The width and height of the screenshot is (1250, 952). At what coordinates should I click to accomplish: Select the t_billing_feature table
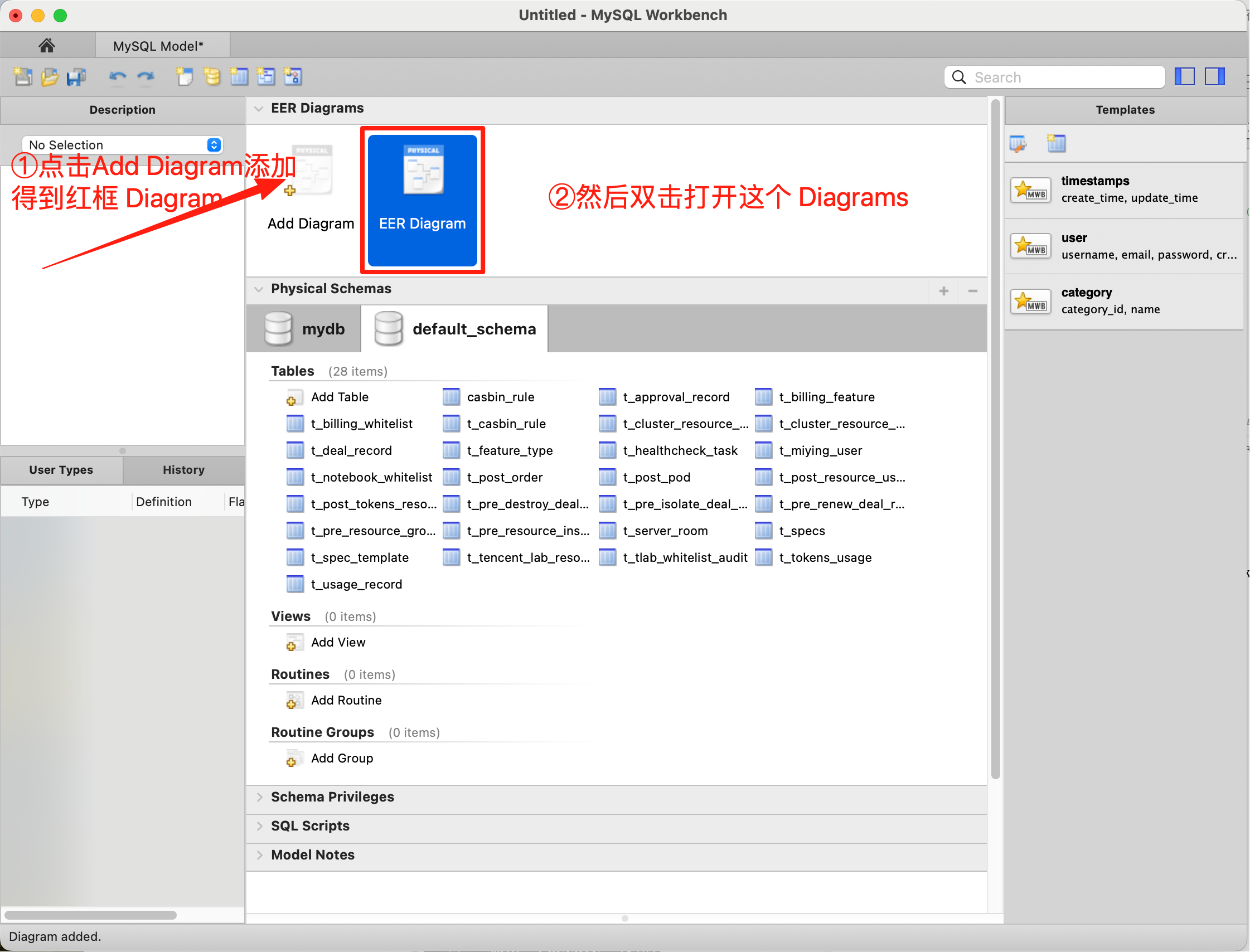pyautogui.click(x=815, y=397)
